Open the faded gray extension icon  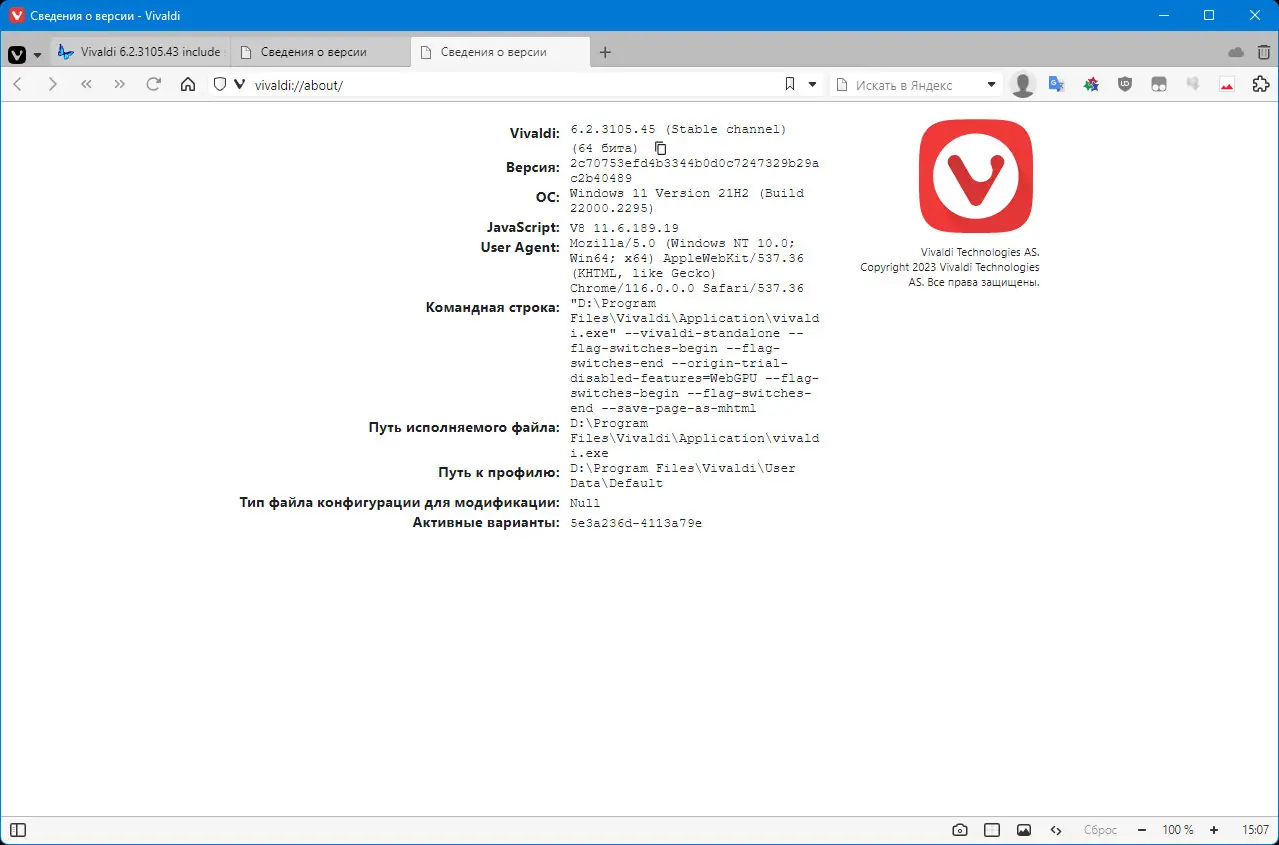[1193, 85]
